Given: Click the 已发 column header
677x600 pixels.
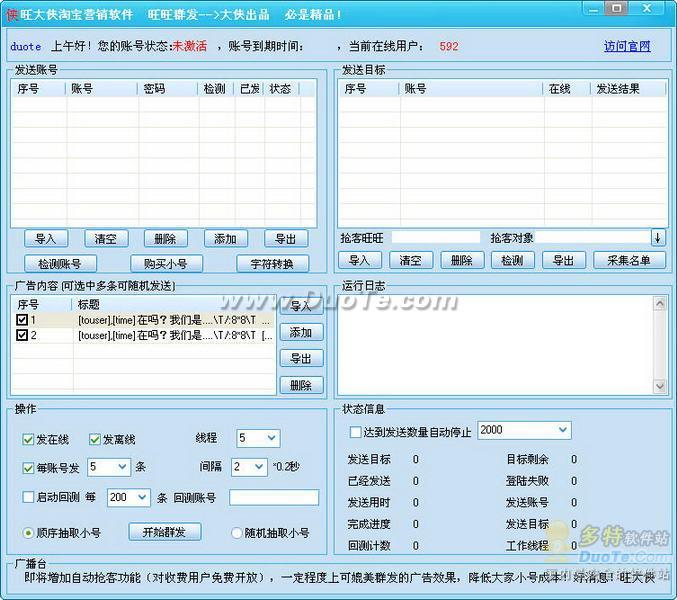Looking at the screenshot, I should click(x=249, y=89).
